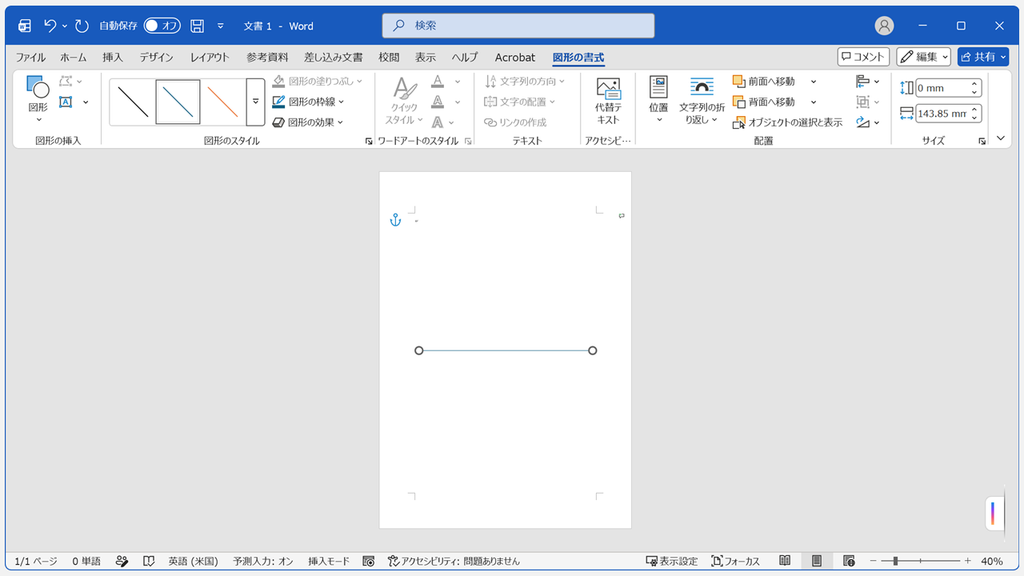This screenshot has width=1024, height=576.
Task: Click the Draw Text Box icon
Action: [65, 102]
